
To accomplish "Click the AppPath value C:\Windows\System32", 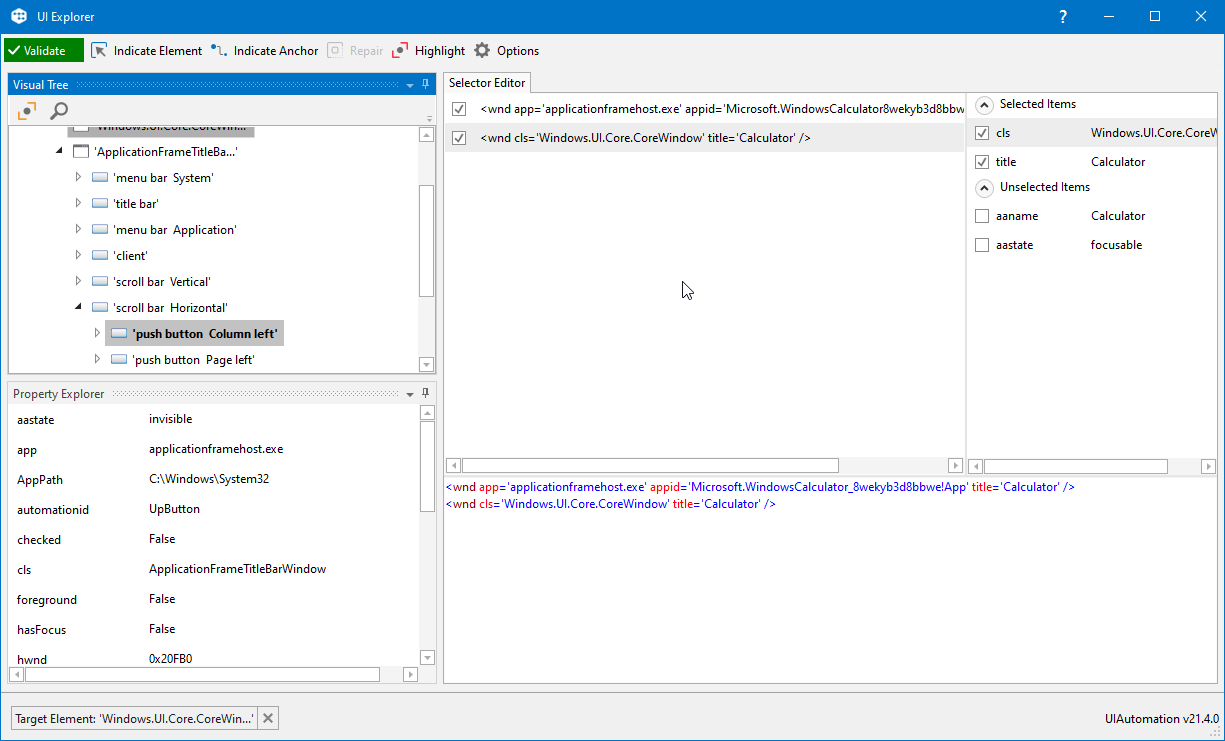I will (209, 479).
